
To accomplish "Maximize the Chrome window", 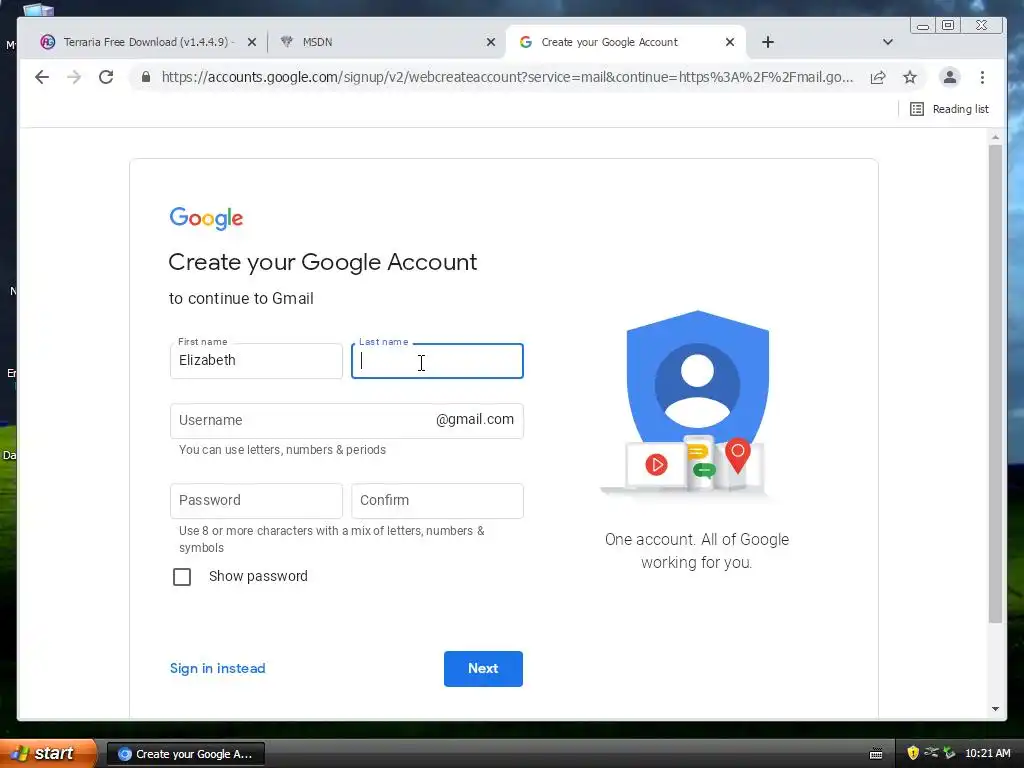I will coord(948,25).
